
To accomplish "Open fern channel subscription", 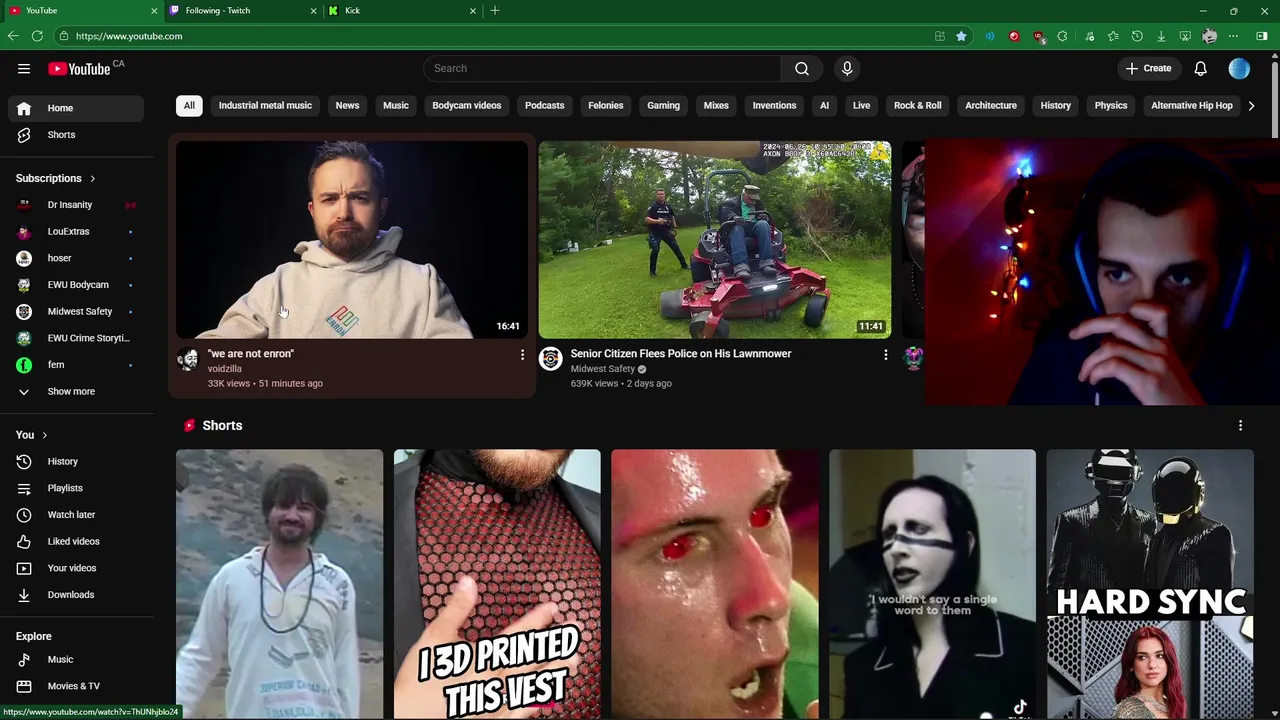I will [x=76, y=365].
